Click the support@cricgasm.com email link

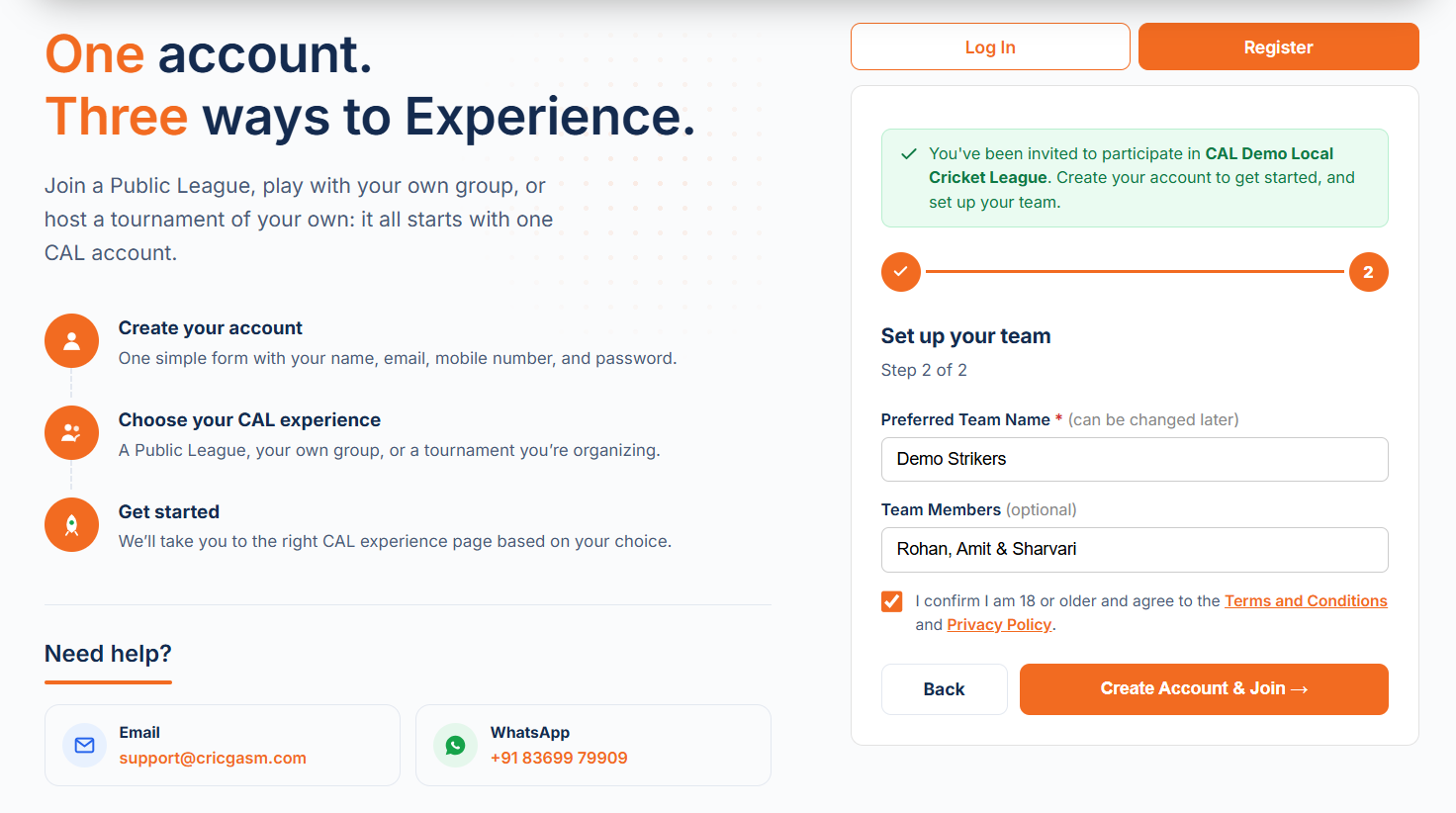pos(213,758)
